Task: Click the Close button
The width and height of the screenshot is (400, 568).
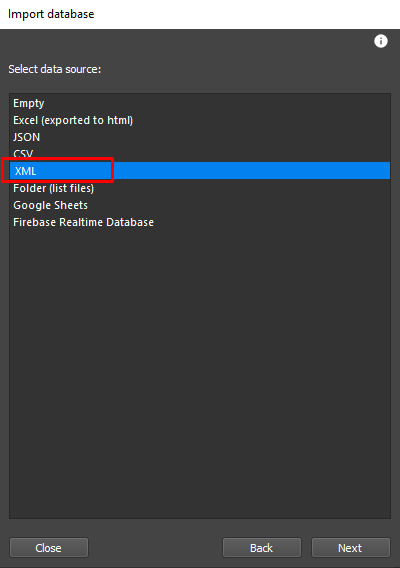Action: (x=49, y=547)
